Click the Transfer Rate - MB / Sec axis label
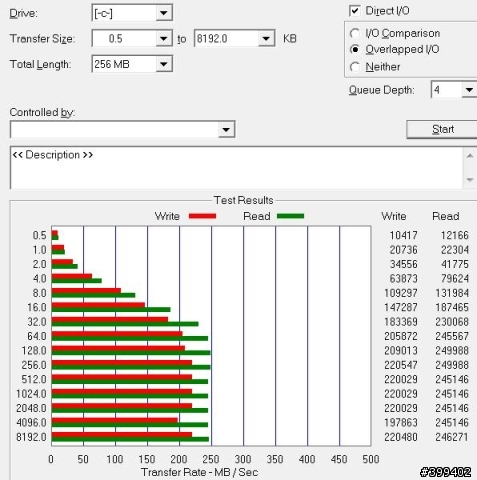This screenshot has width=477, height=480. (199, 472)
